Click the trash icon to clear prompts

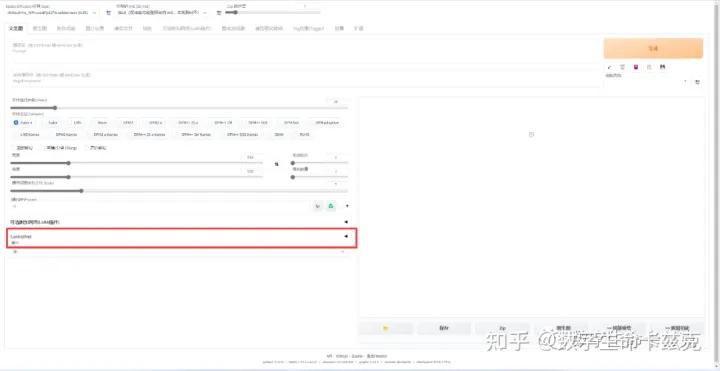click(x=622, y=67)
